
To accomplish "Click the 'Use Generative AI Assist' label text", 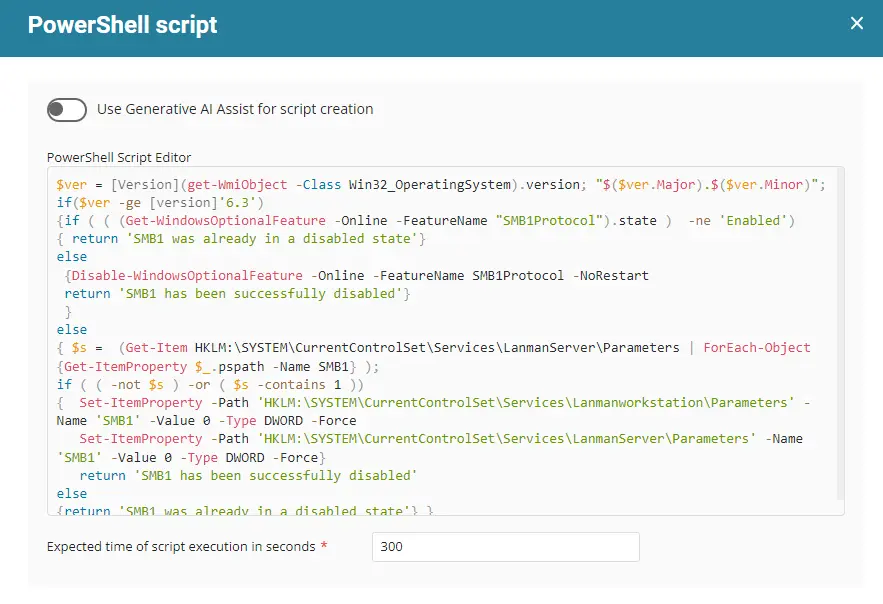I will [235, 109].
